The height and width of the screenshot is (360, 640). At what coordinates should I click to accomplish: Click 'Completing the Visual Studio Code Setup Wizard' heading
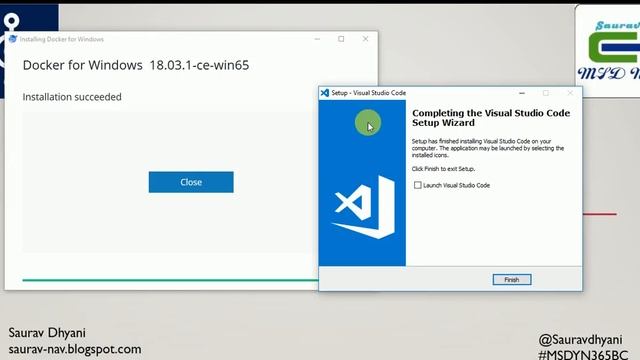(x=491, y=118)
